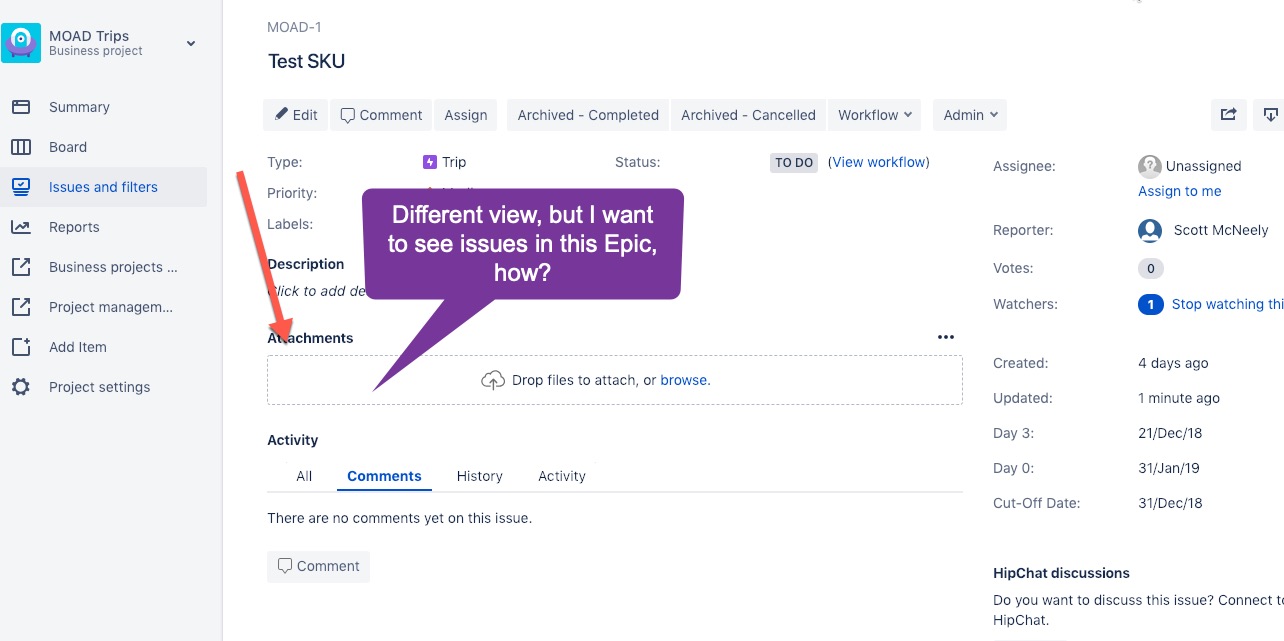Open Reports from the project sidebar
The height and width of the screenshot is (641, 1284).
[74, 227]
